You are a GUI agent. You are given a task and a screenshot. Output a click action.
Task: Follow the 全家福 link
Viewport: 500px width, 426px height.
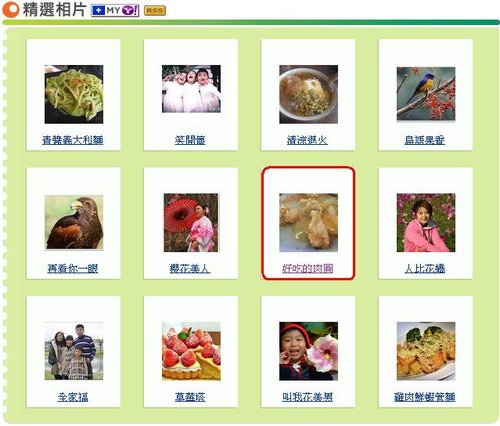click(x=73, y=397)
